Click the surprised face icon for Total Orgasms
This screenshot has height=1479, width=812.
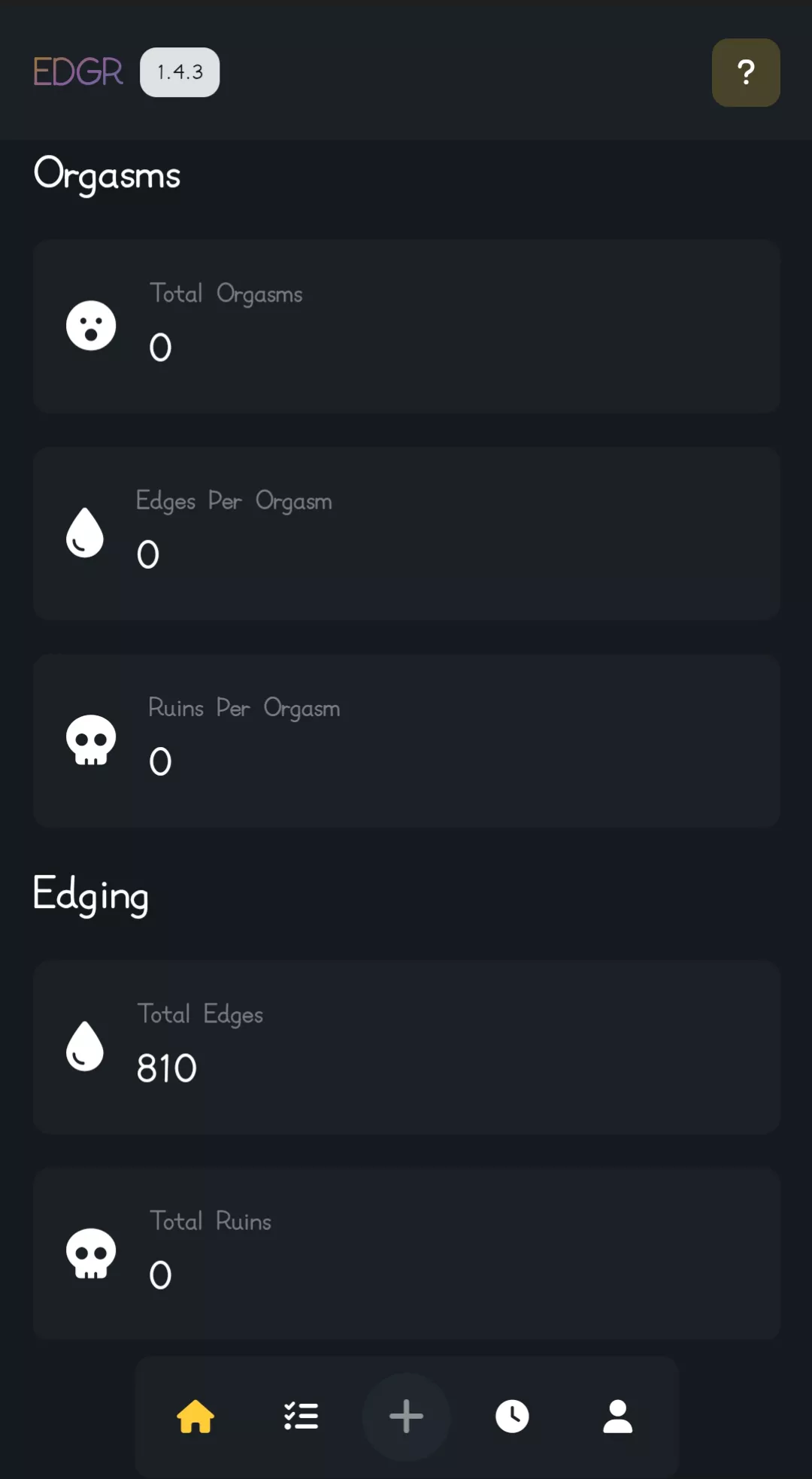[x=91, y=326]
